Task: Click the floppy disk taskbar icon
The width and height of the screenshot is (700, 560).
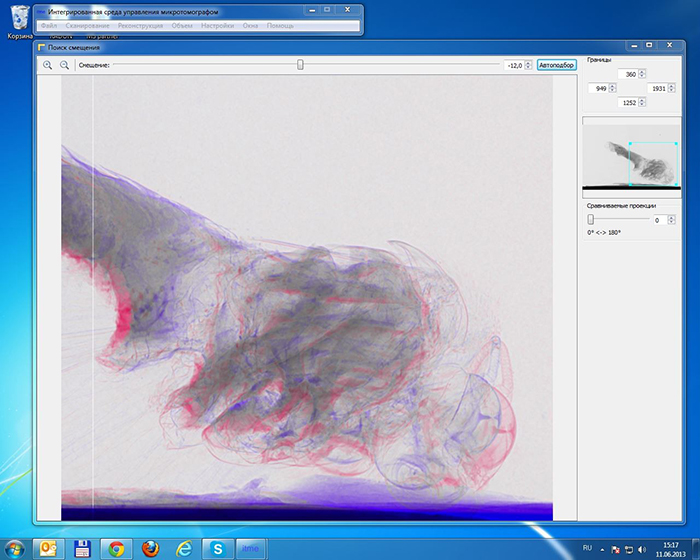Action: click(82, 548)
